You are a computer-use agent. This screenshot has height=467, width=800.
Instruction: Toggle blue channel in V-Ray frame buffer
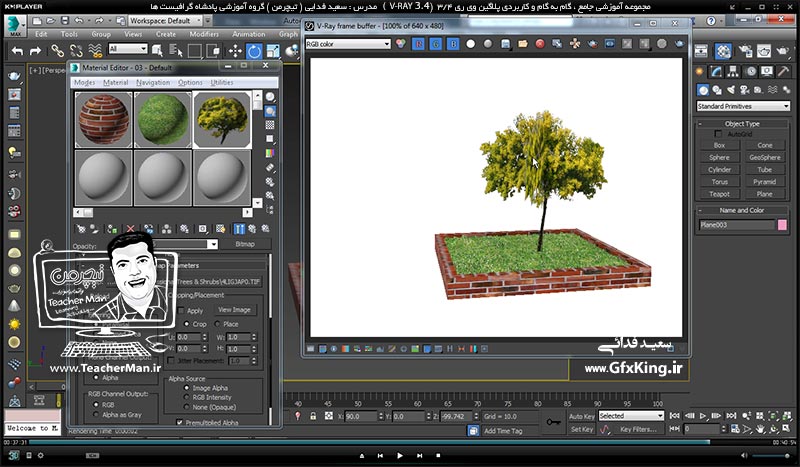pyautogui.click(x=453, y=44)
